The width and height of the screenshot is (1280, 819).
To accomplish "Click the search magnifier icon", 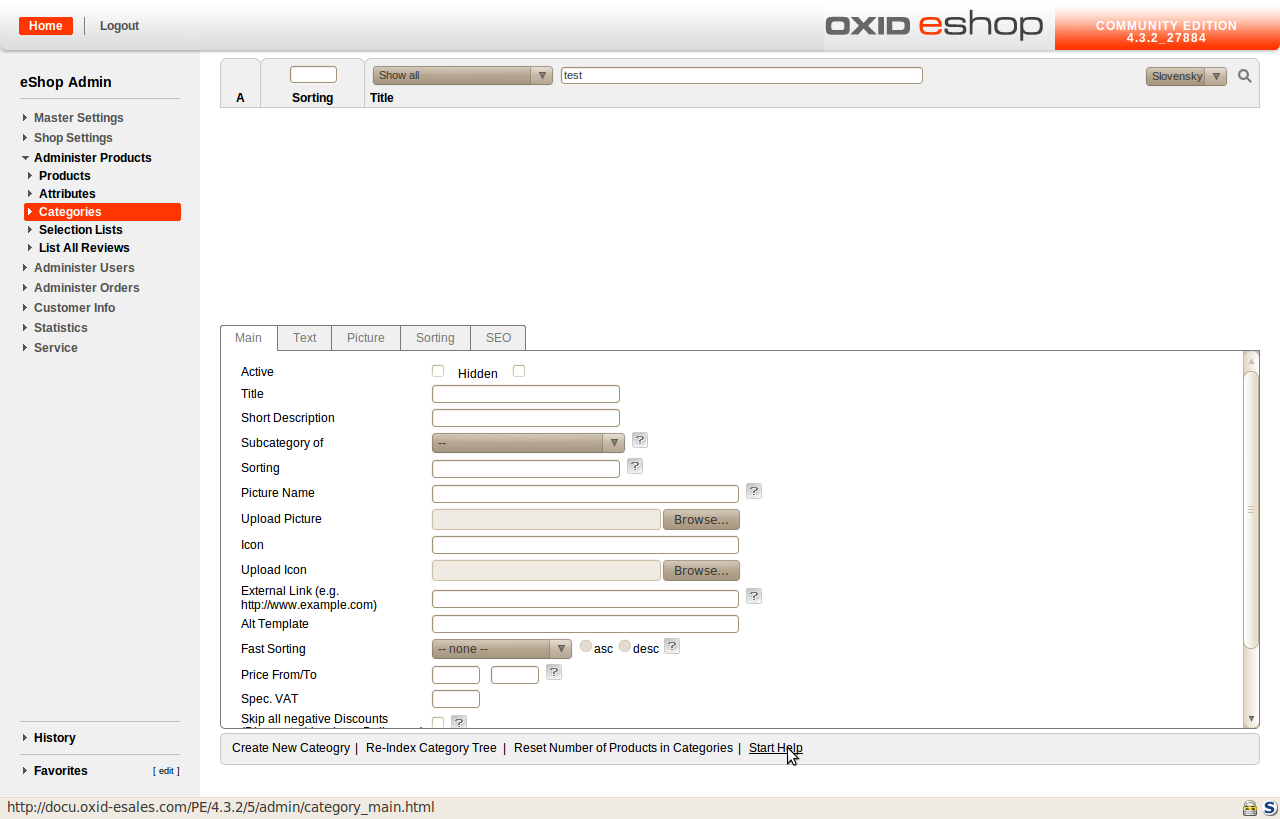I will [1244, 76].
